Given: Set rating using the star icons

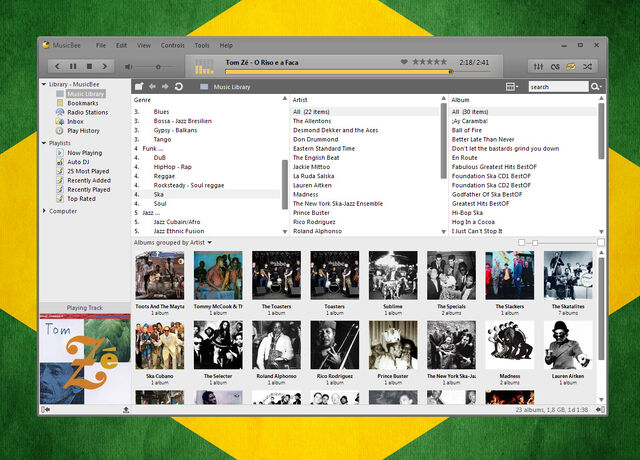Looking at the screenshot, I should pos(429,62).
